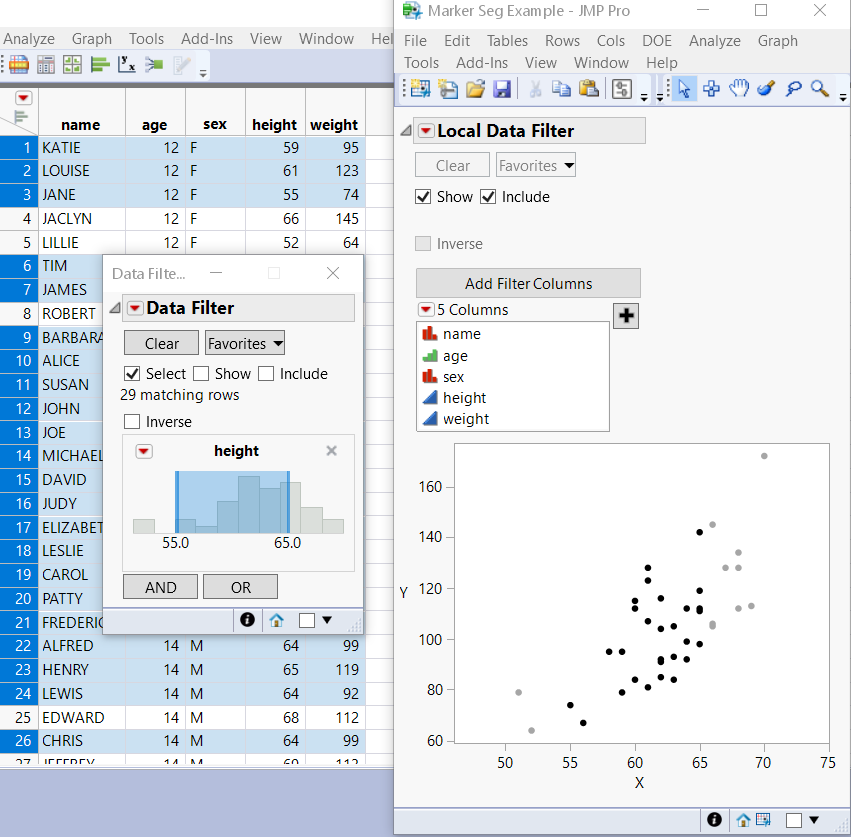The height and width of the screenshot is (837, 851).
Task: Uncheck Include in the Data Filter dialog
Action: (265, 373)
